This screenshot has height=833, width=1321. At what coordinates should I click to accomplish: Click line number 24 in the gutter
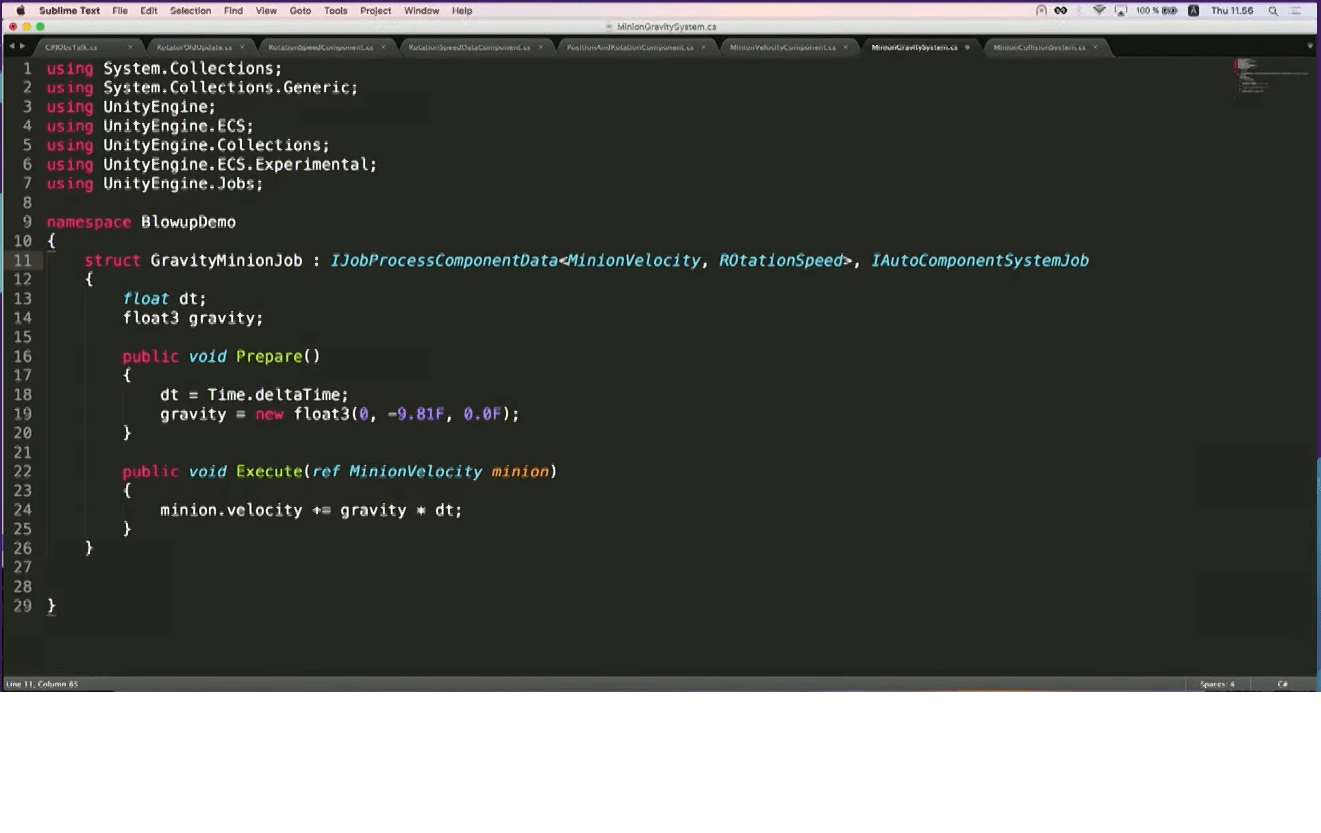22,510
